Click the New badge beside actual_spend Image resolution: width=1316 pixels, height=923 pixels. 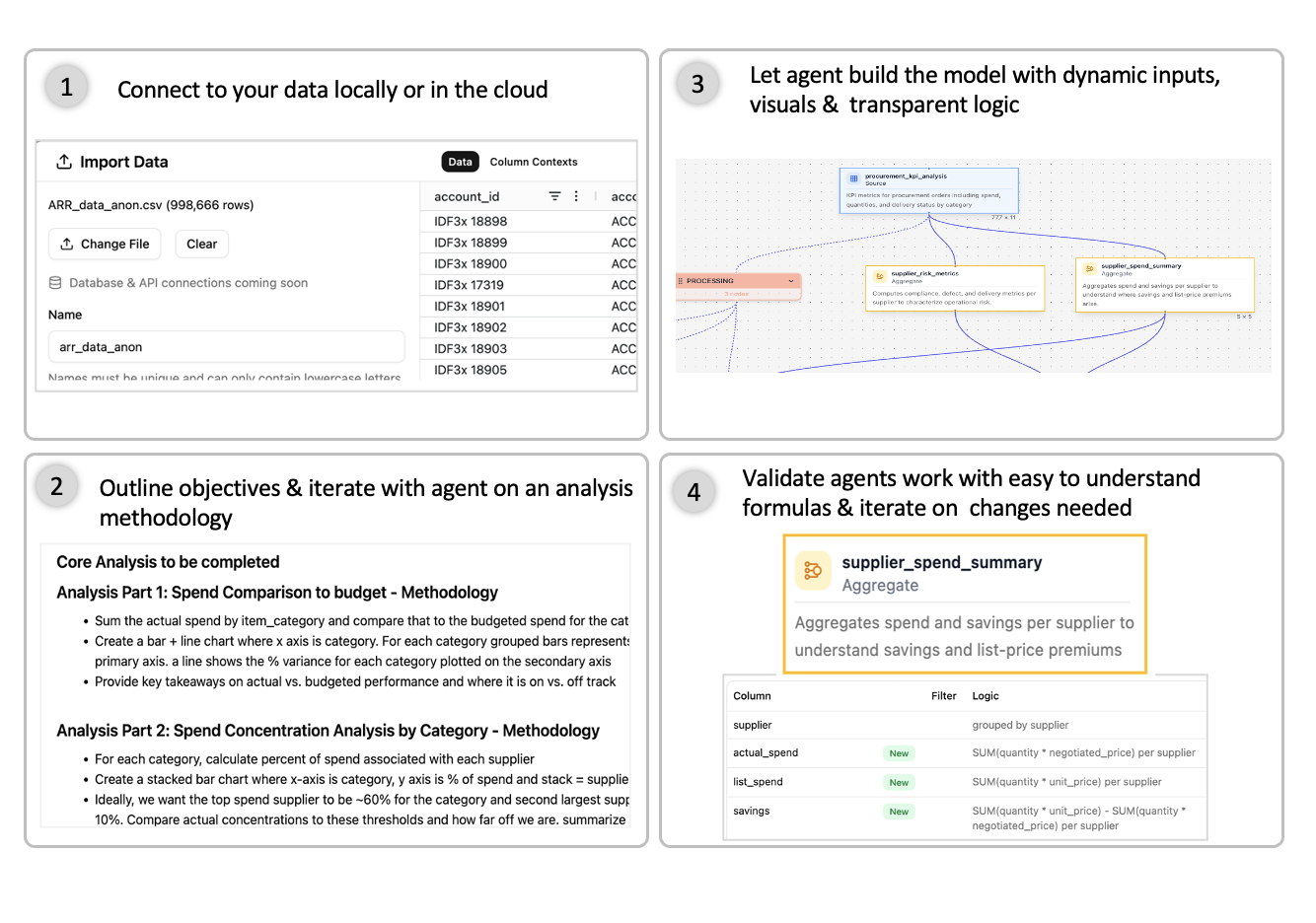click(899, 752)
